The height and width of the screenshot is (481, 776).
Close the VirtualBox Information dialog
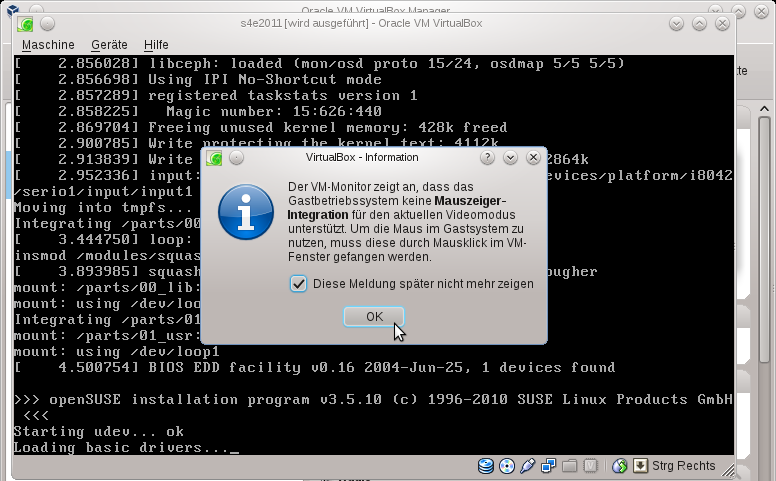click(x=533, y=158)
